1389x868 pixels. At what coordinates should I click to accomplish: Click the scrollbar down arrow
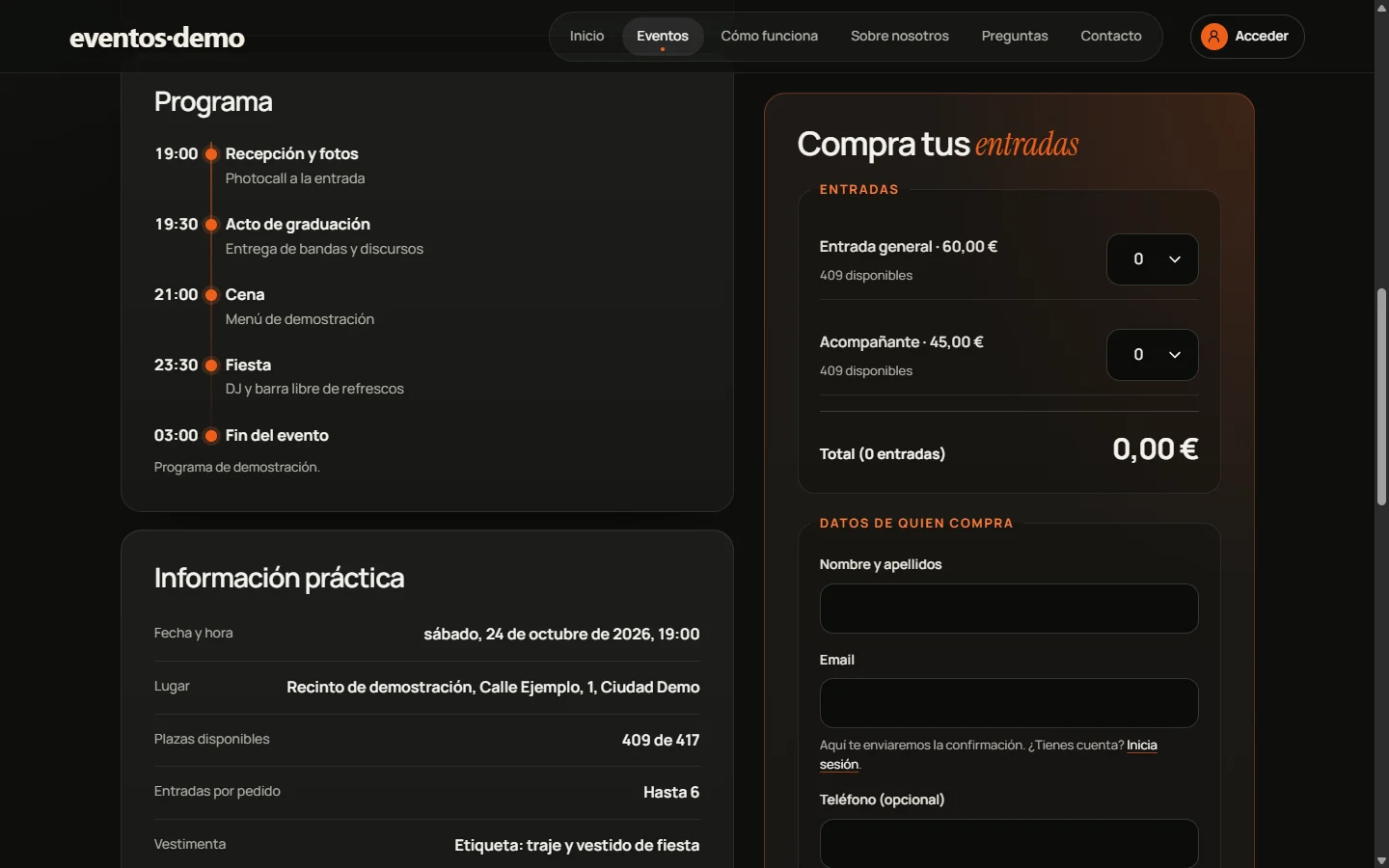tap(1381, 860)
